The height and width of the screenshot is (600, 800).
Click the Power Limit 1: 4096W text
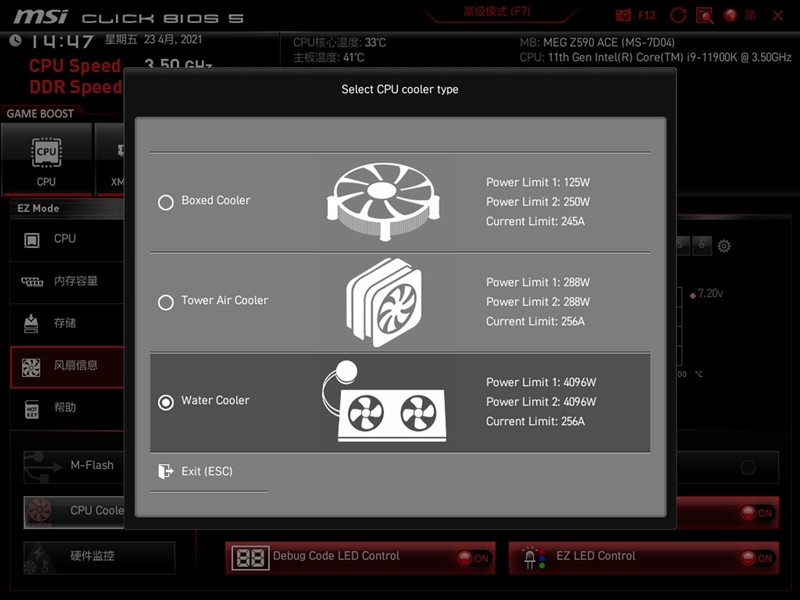click(541, 382)
